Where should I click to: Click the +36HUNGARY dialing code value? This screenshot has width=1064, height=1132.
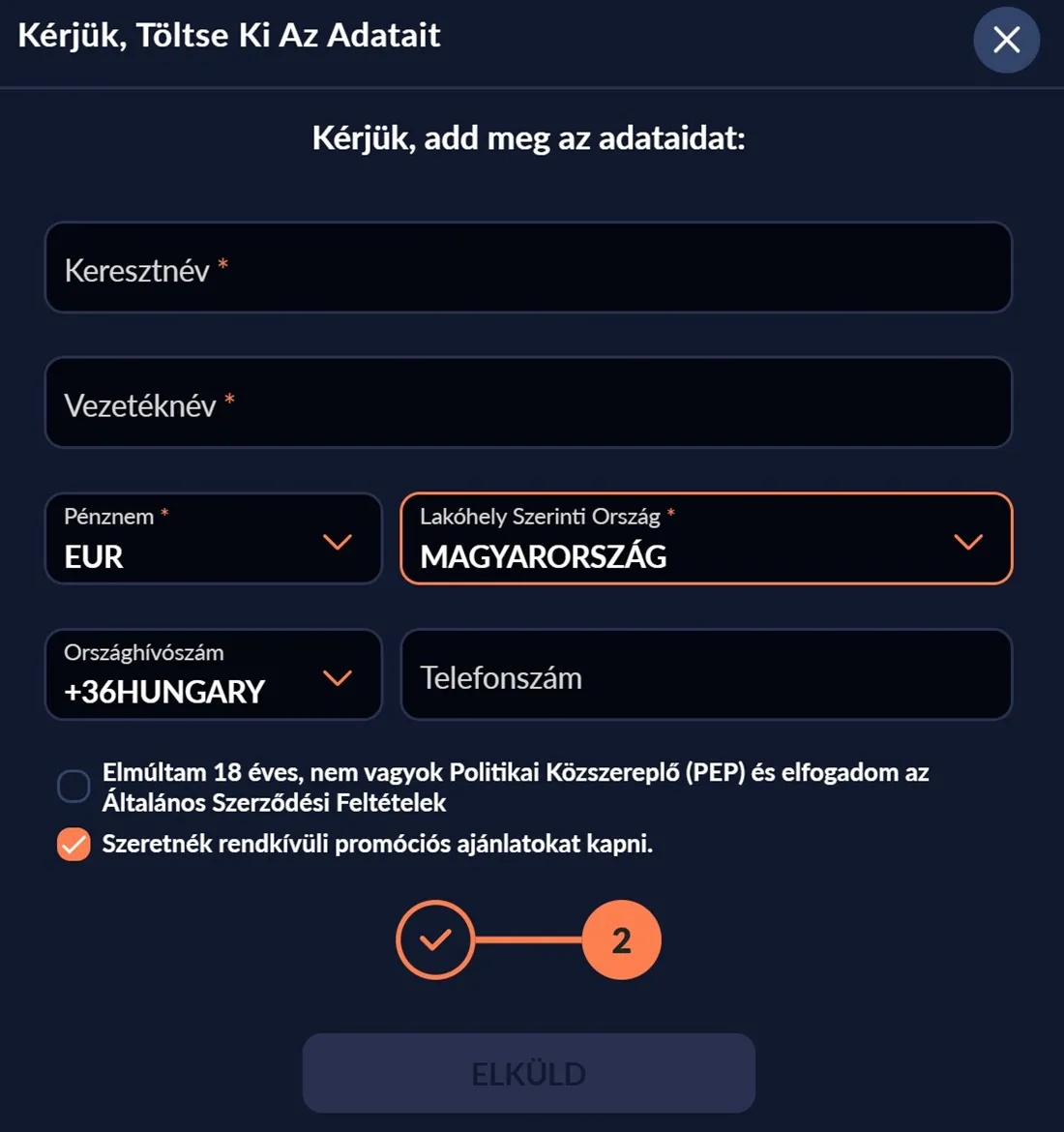[164, 692]
